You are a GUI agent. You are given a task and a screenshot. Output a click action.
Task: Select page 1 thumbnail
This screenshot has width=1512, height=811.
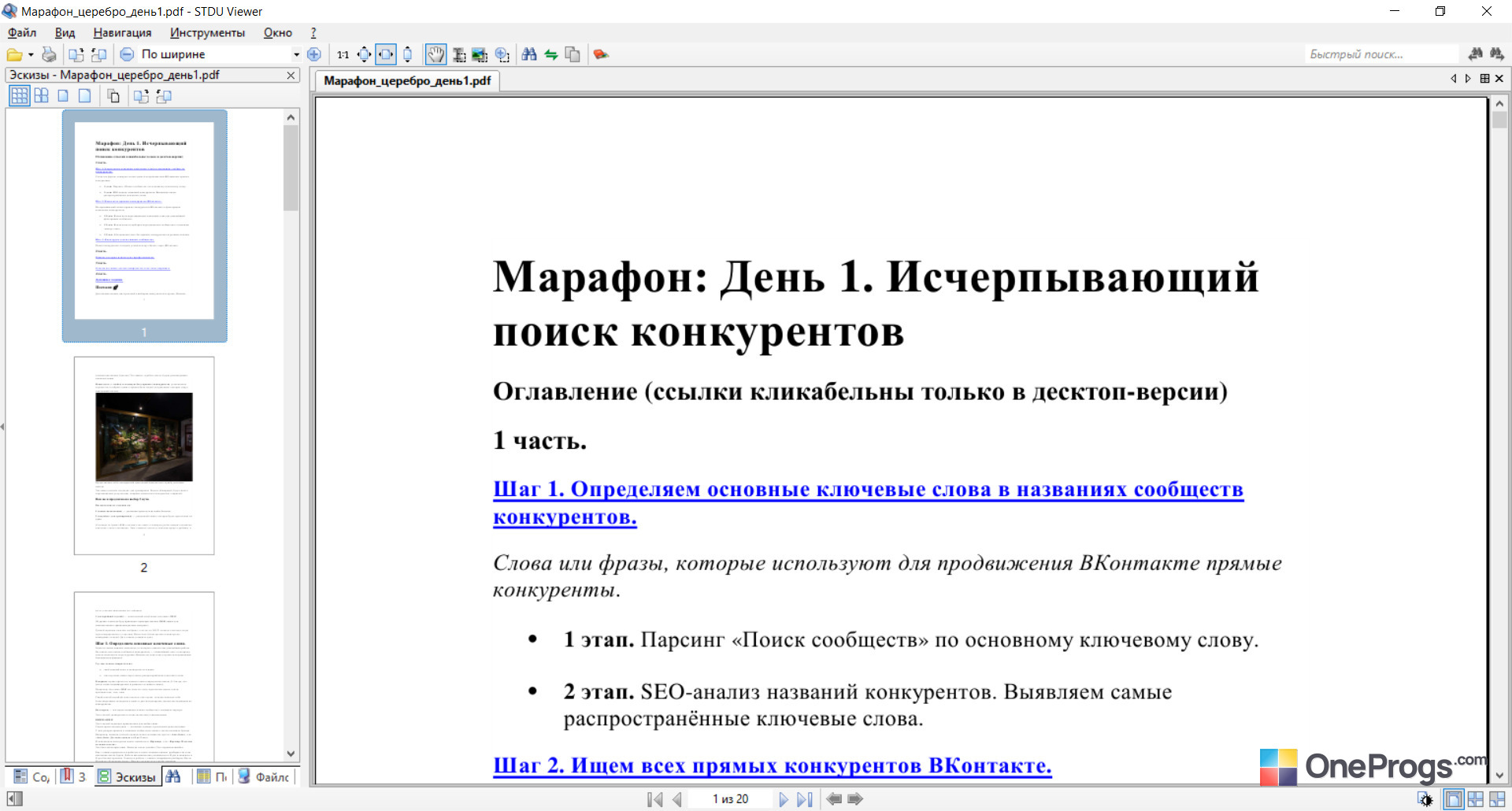tap(144, 225)
